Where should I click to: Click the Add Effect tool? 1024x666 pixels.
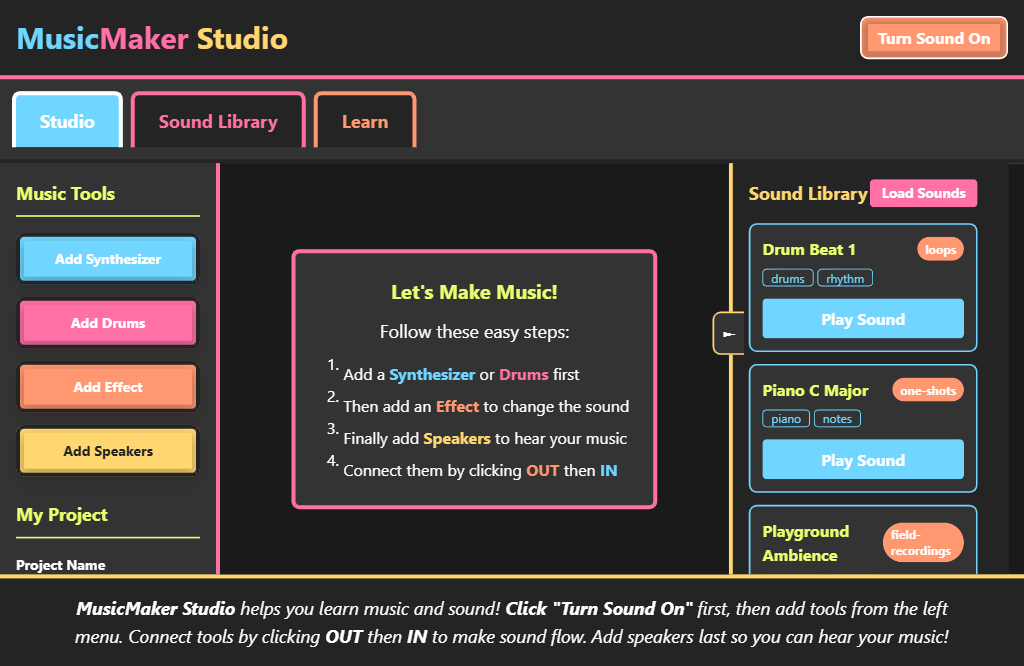(107, 386)
